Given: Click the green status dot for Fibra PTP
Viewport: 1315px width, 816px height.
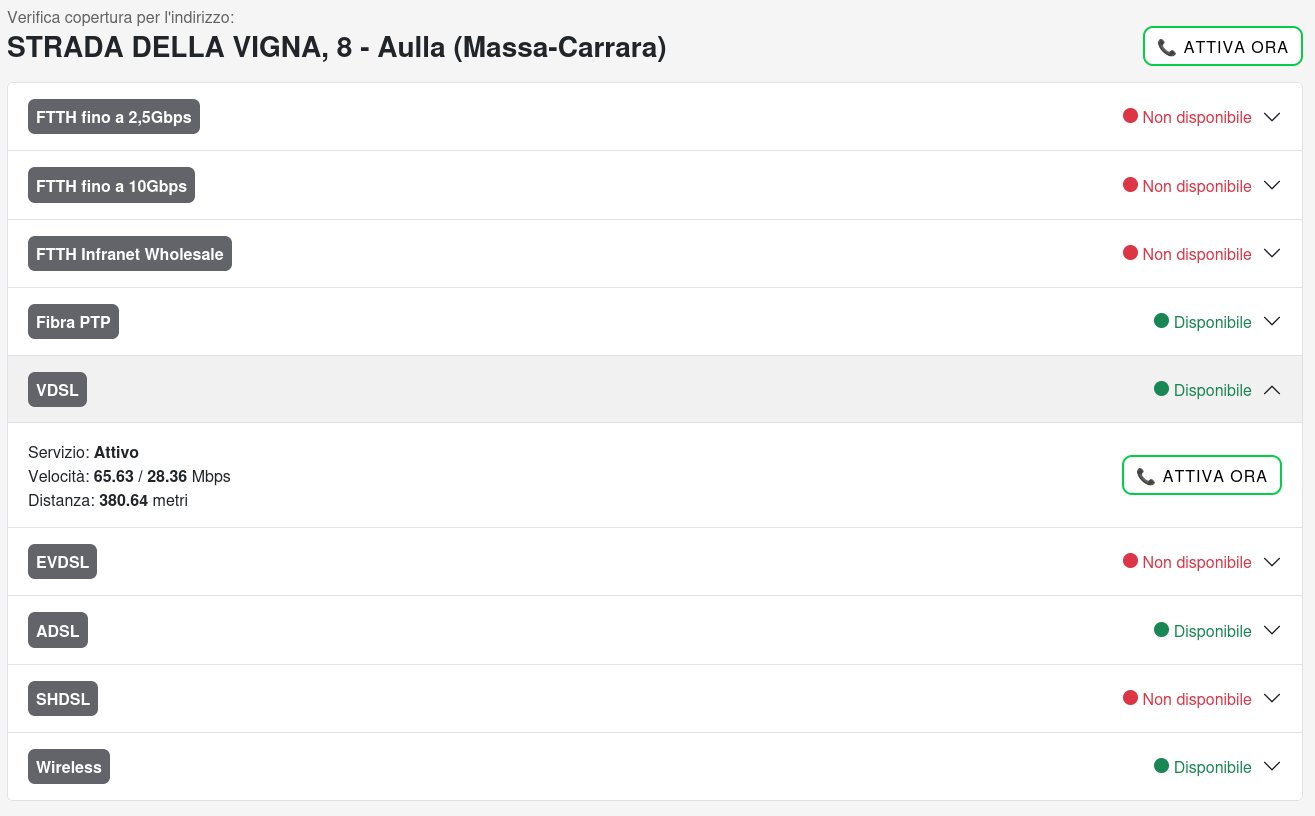Looking at the screenshot, I should click(x=1161, y=321).
